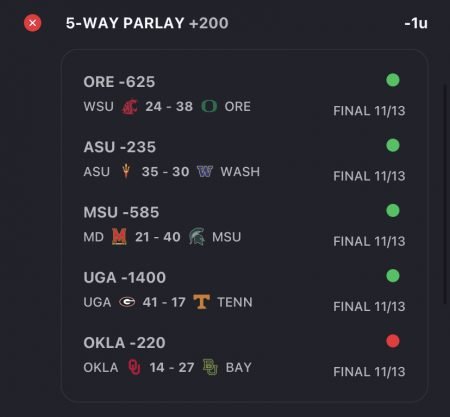Click FINAL 11/13 text on OKLA row
The width and height of the screenshot is (450, 417).
click(369, 372)
